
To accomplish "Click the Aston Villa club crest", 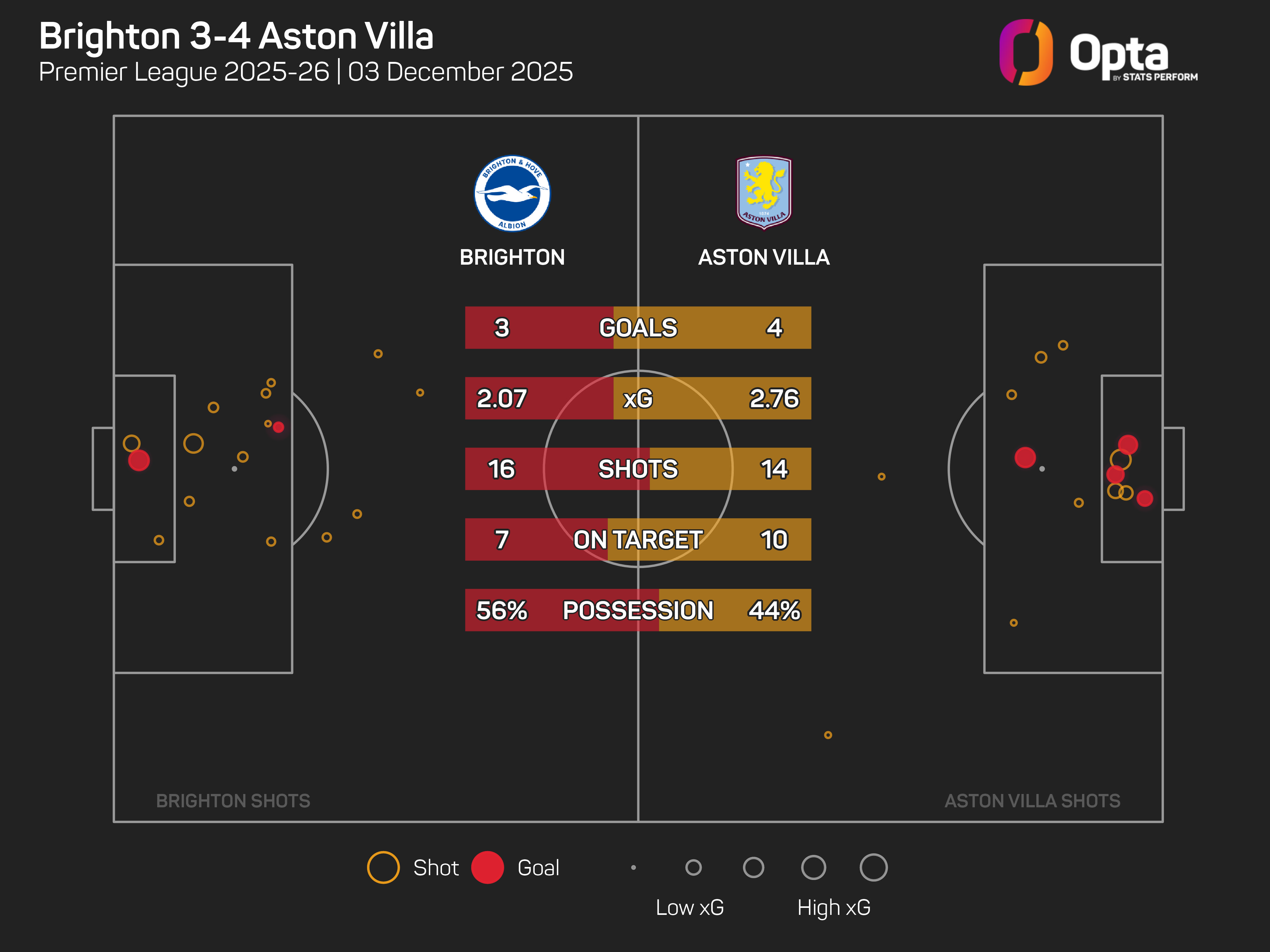I will [764, 192].
